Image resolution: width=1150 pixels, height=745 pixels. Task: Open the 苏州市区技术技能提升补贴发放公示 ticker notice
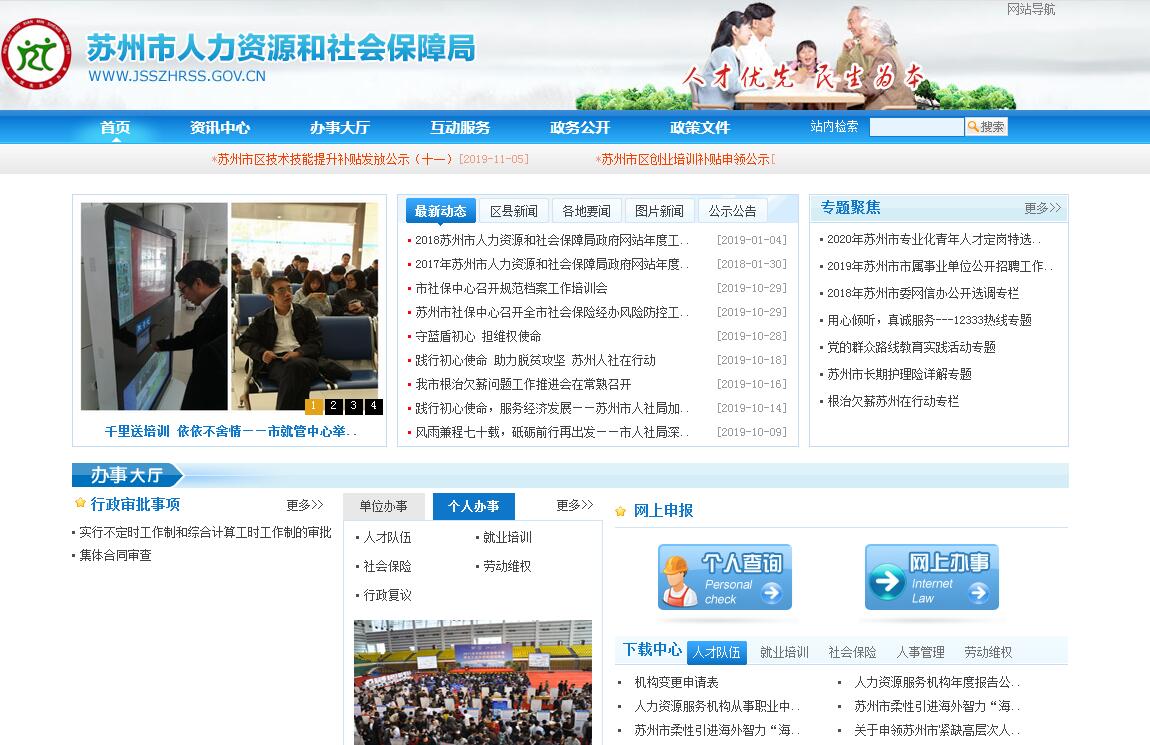[370, 159]
